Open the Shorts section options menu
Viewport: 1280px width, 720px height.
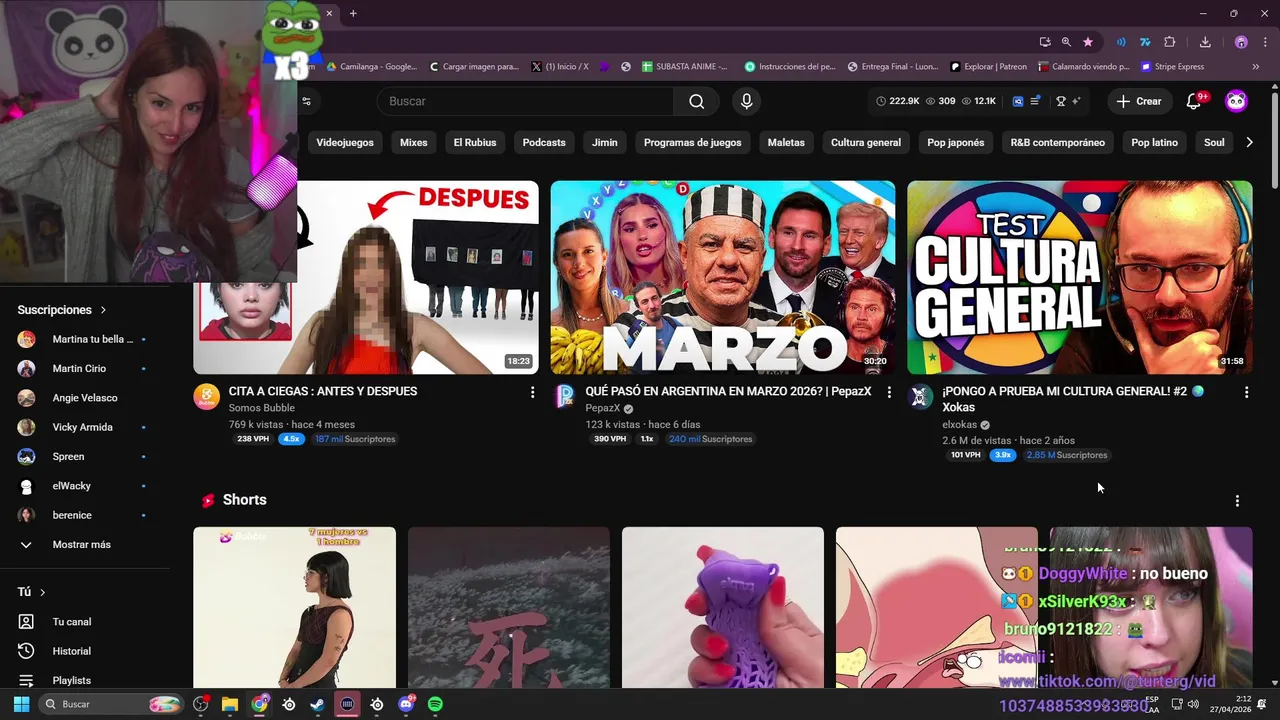click(x=1237, y=500)
